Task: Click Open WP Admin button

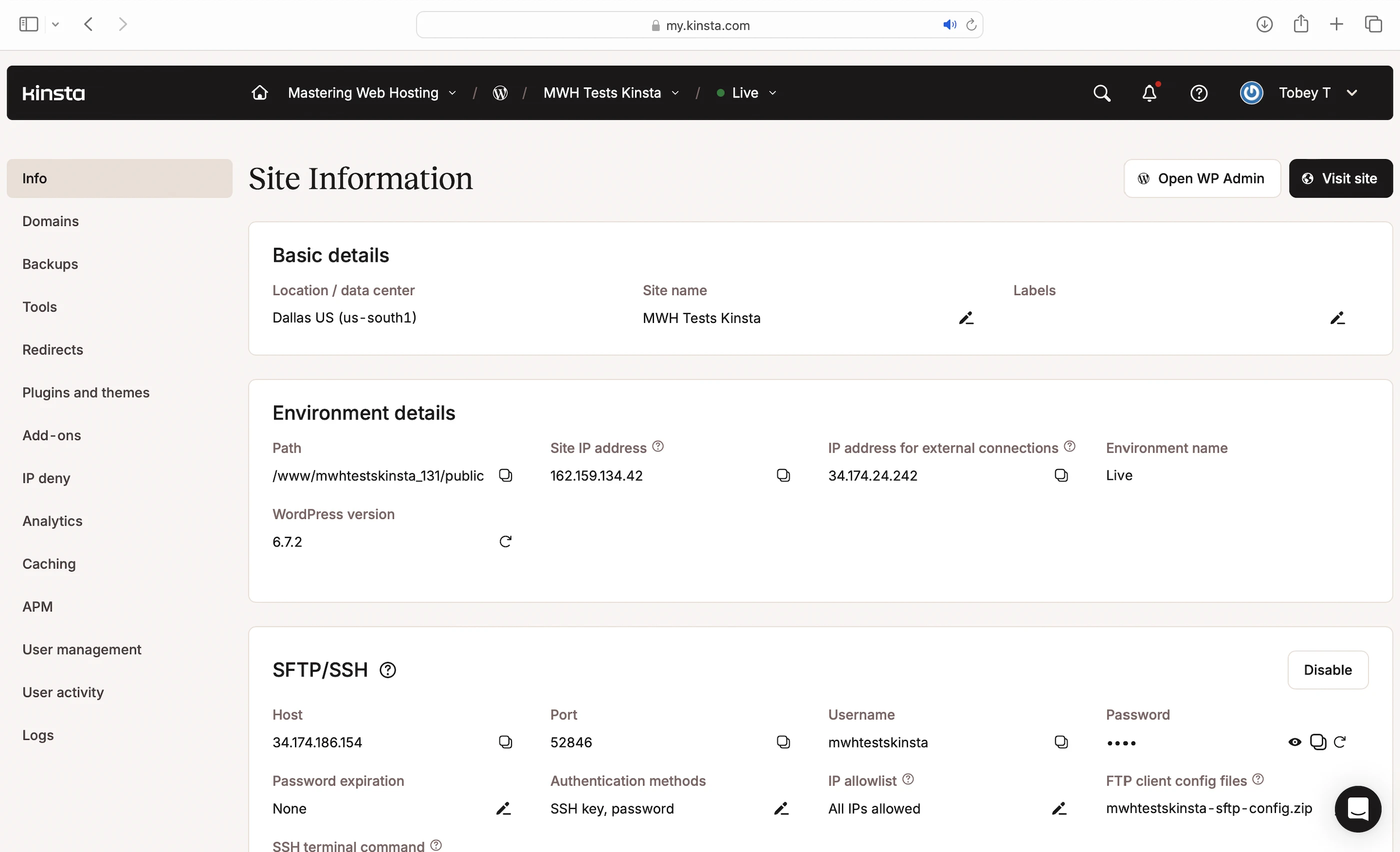Action: click(1201, 178)
